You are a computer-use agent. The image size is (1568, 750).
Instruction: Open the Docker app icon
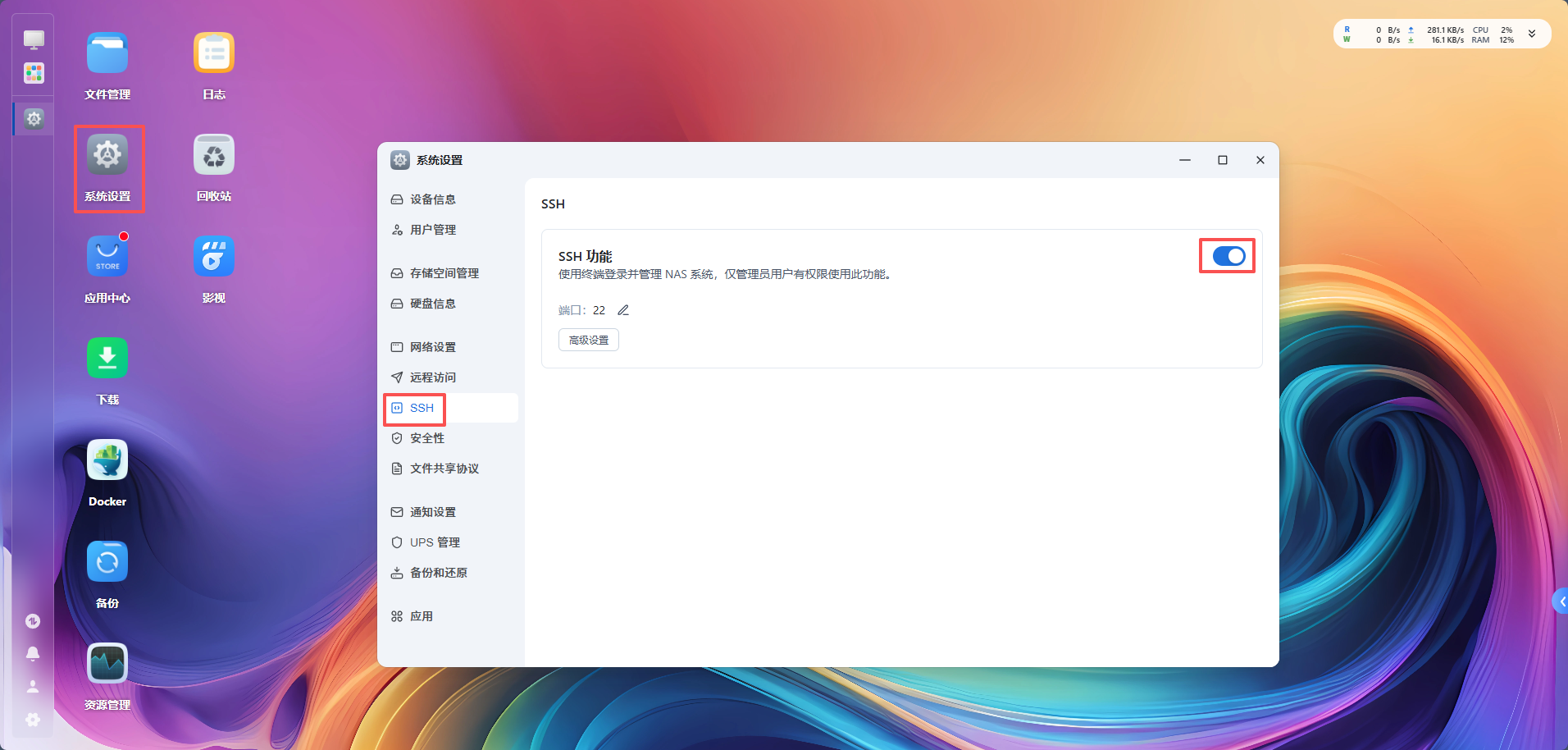click(x=107, y=460)
